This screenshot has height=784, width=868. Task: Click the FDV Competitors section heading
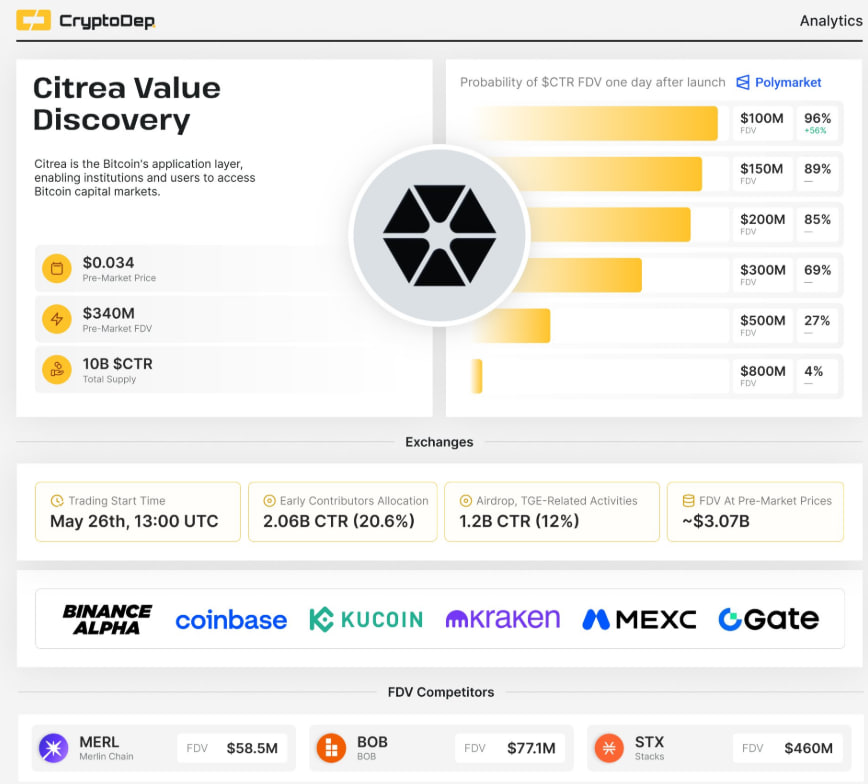coord(441,692)
